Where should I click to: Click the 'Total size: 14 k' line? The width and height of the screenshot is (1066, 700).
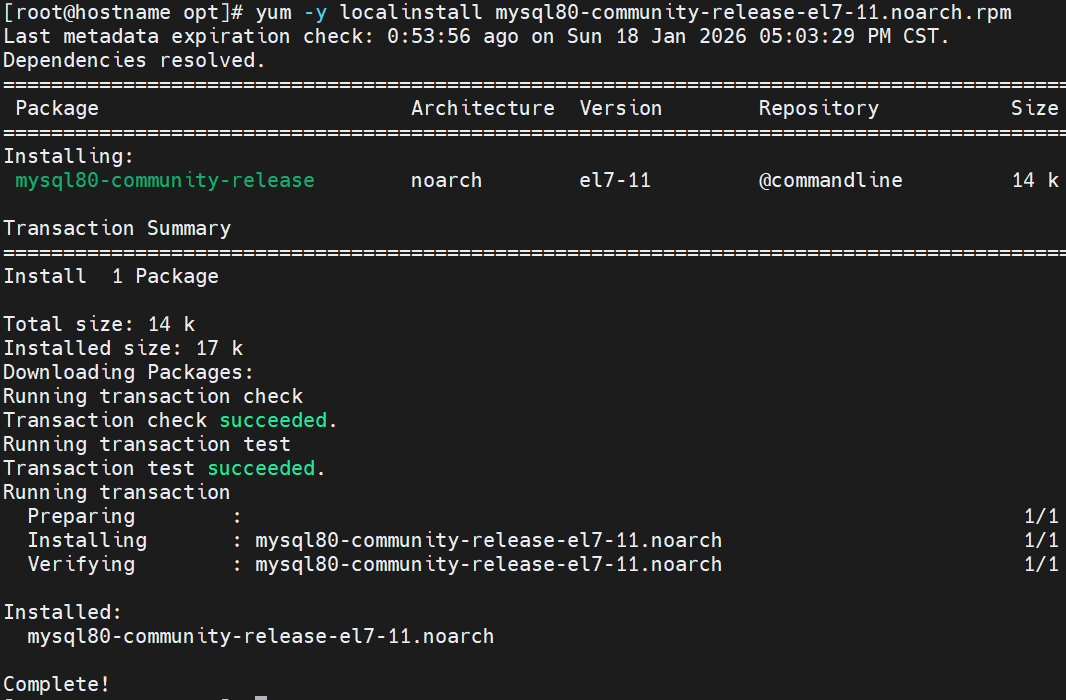(x=99, y=324)
